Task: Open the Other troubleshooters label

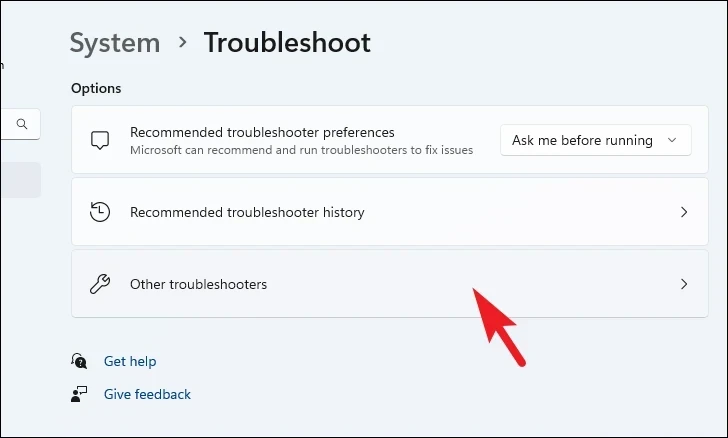Action: pos(199,284)
